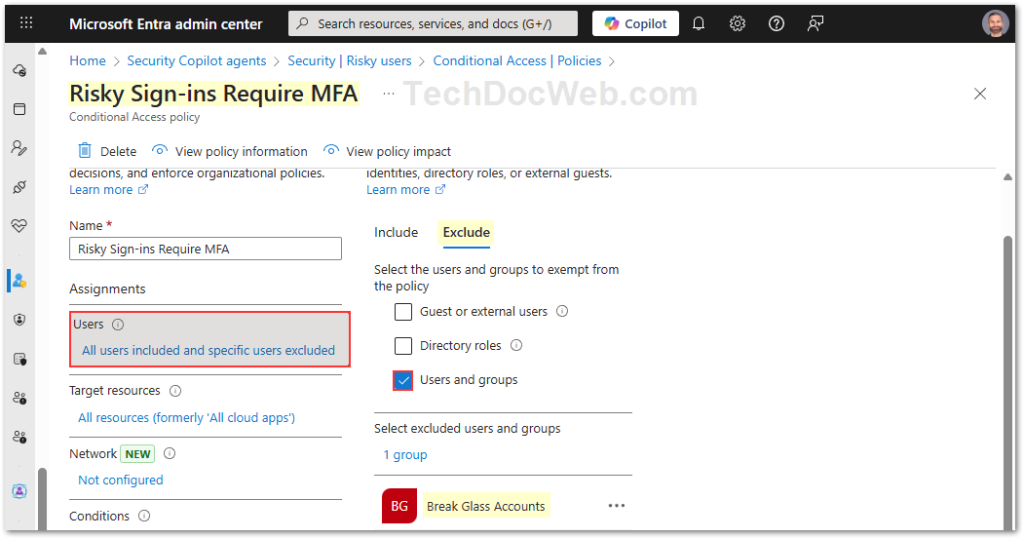1024x539 pixels.
Task: Check the Directory roles checkbox
Action: (x=403, y=346)
